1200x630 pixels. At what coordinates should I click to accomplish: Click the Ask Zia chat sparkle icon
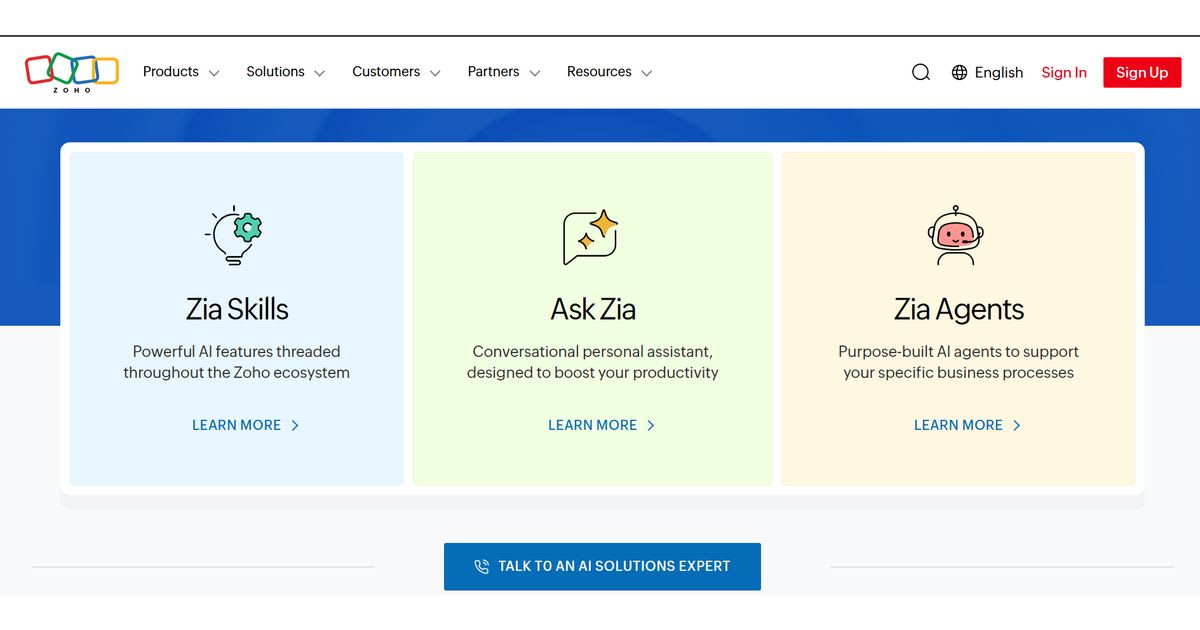pos(591,237)
